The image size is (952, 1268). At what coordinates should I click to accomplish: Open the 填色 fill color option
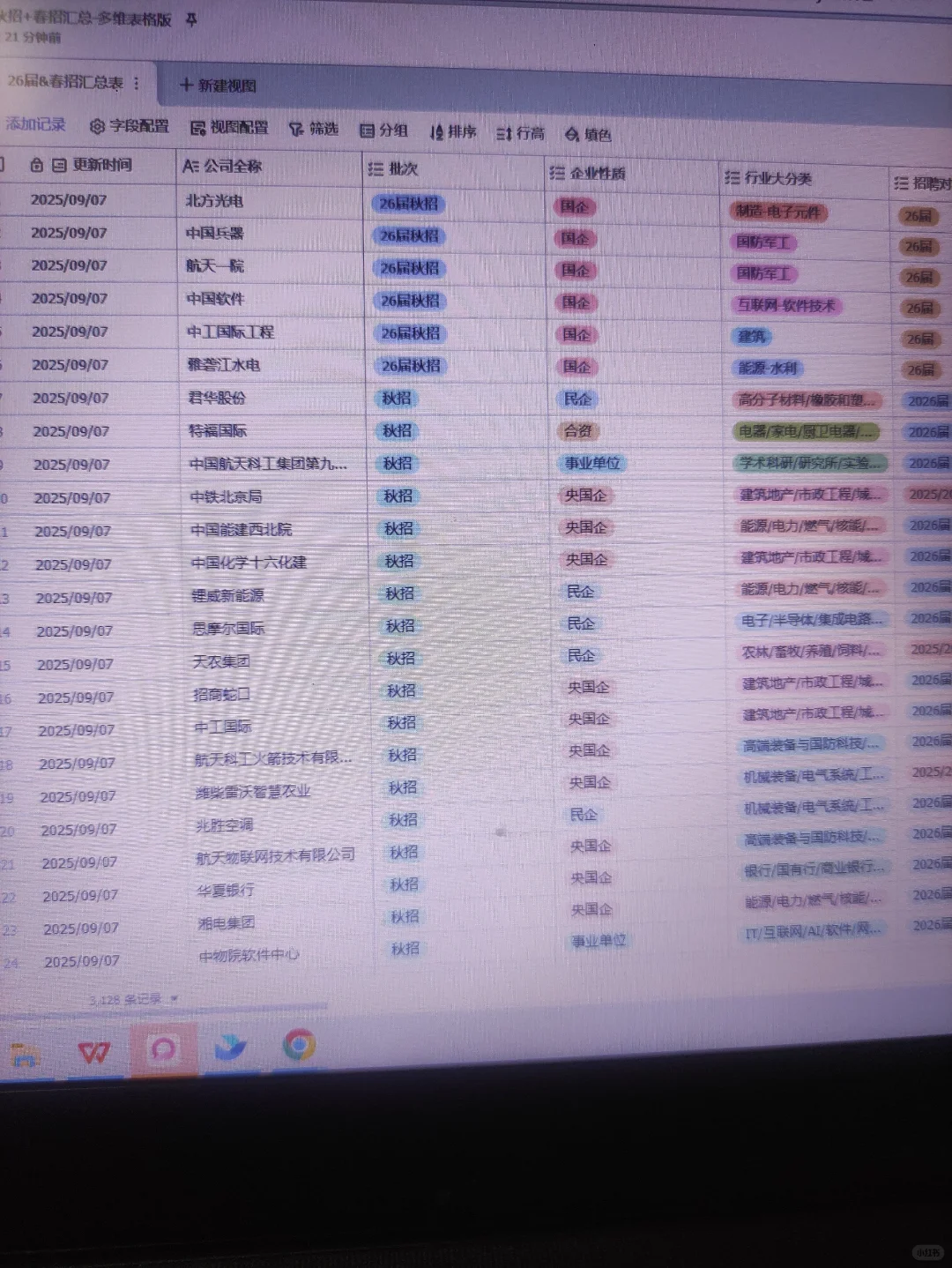[588, 134]
